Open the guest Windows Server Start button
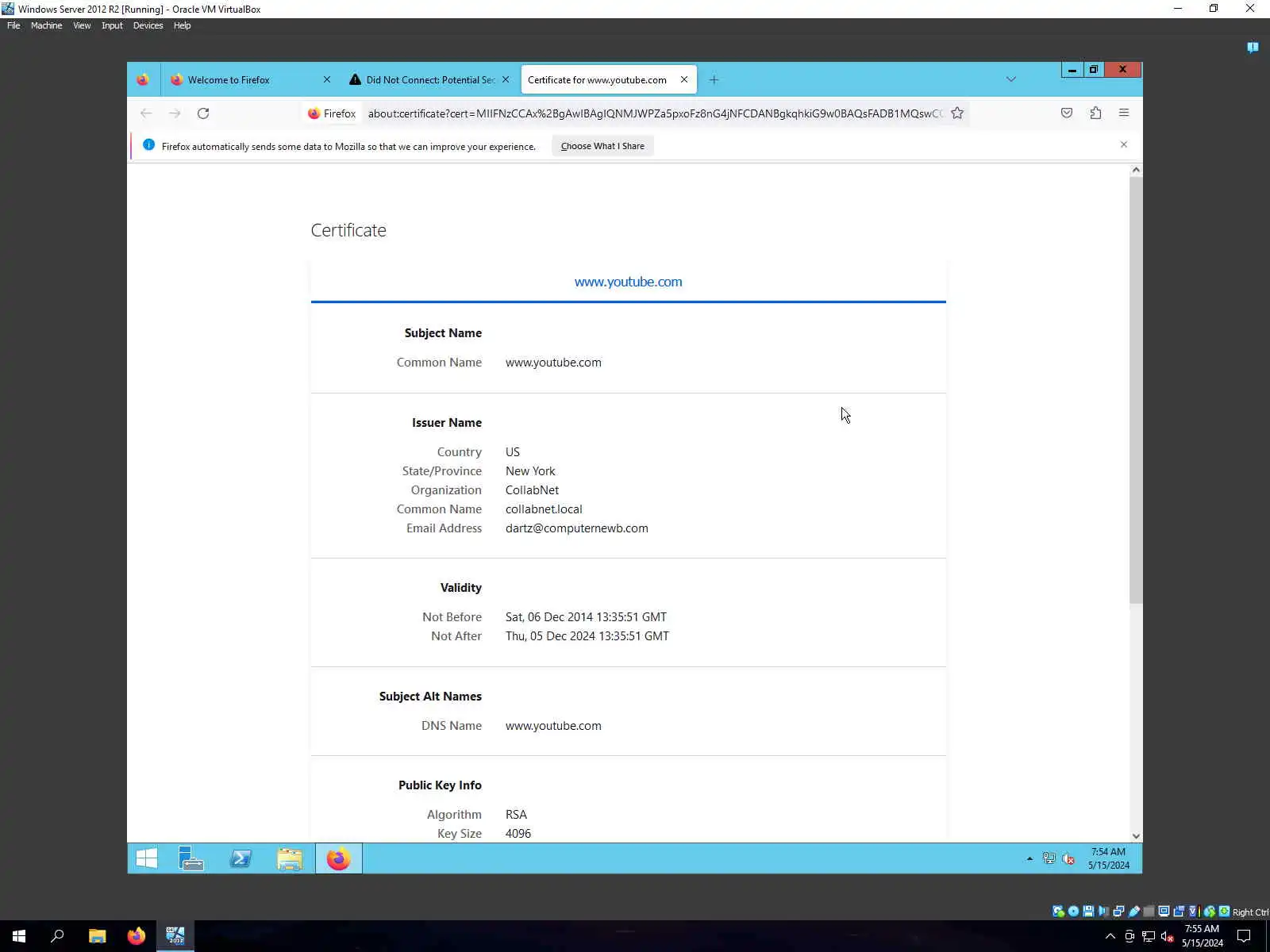The height and width of the screenshot is (952, 1270). click(x=147, y=858)
